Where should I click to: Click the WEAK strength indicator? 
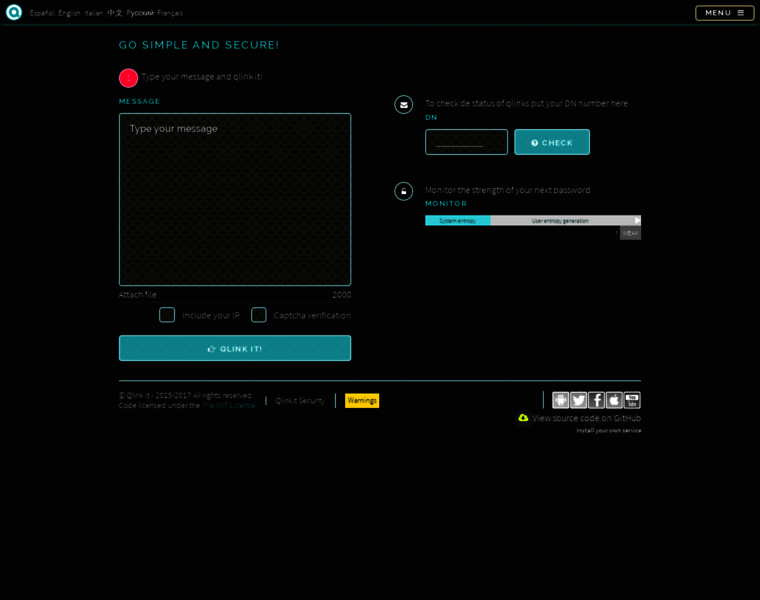[x=630, y=234]
